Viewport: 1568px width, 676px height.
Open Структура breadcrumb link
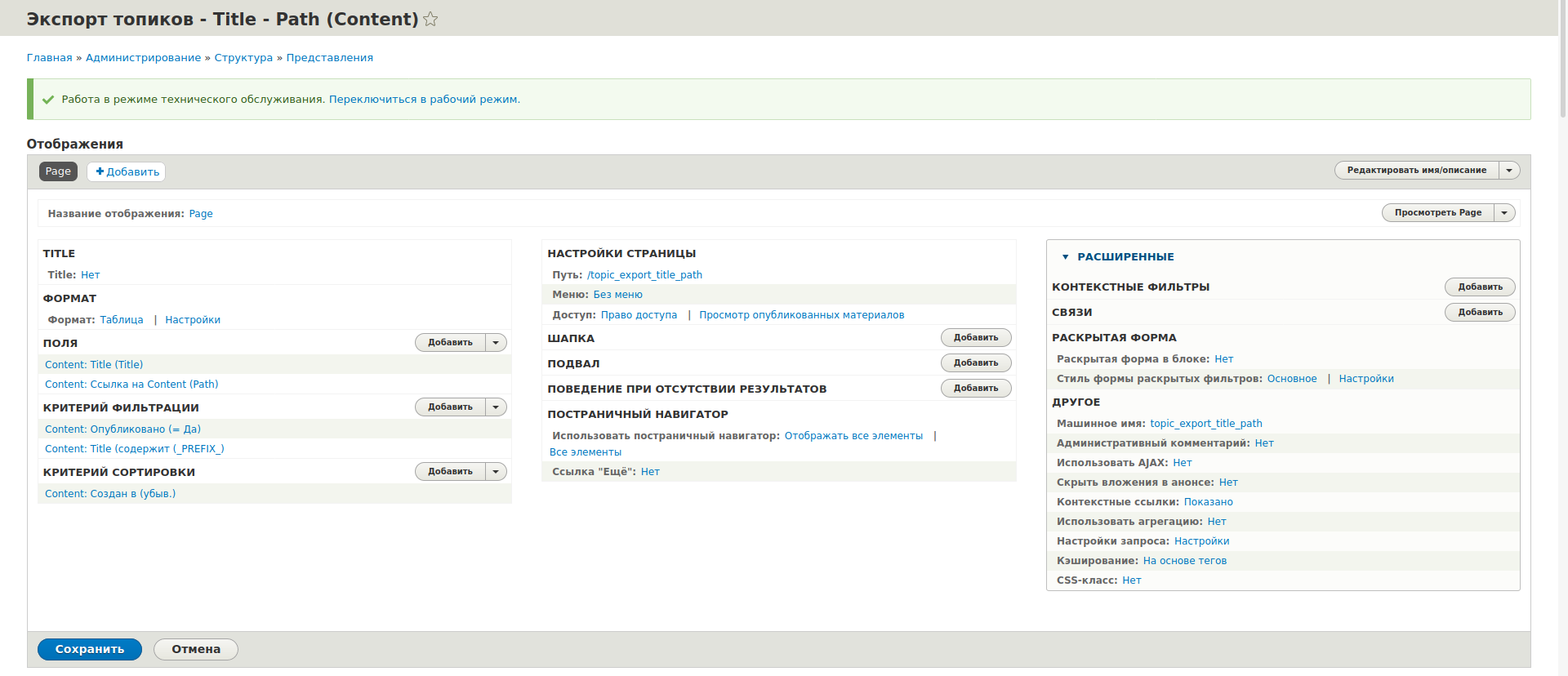pyautogui.click(x=243, y=58)
